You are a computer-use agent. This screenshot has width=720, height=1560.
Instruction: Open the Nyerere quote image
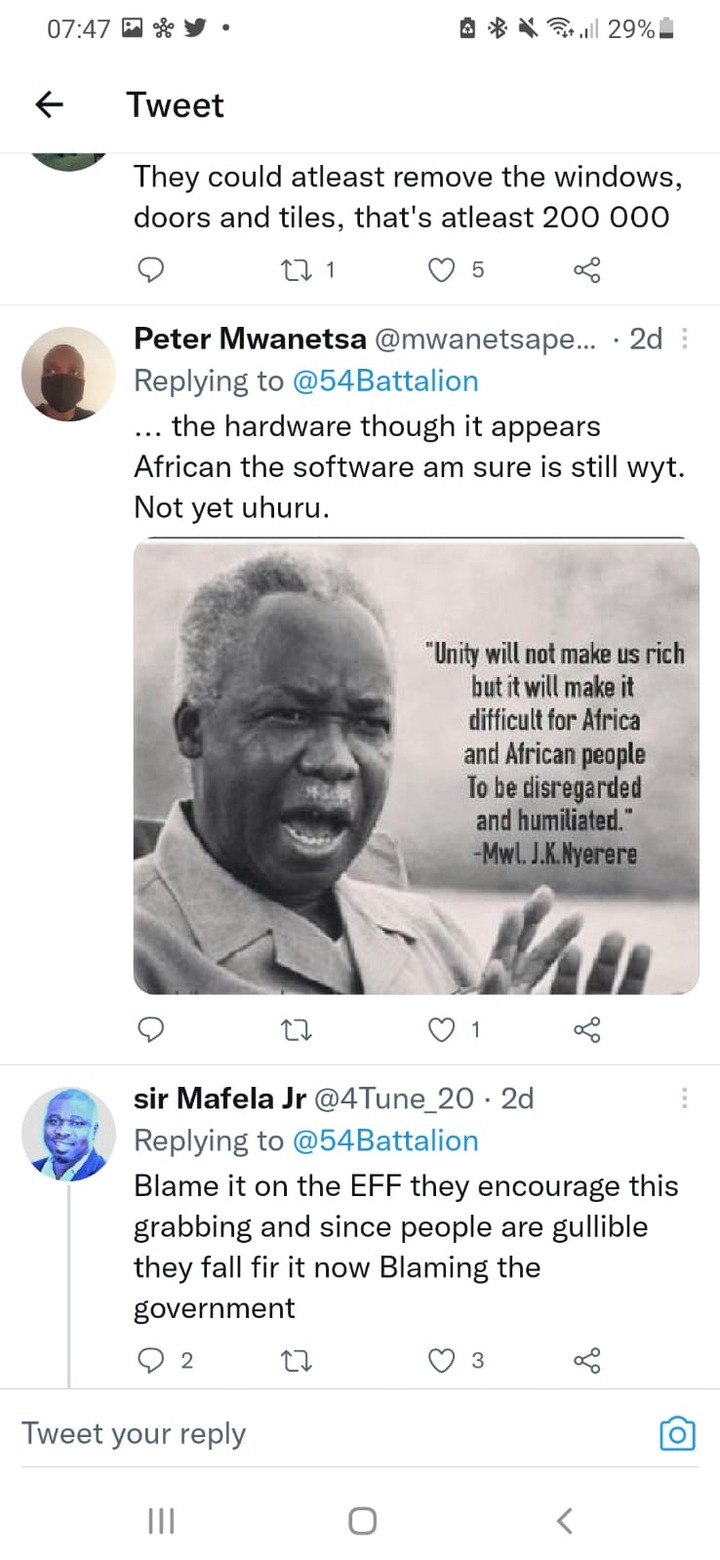[416, 766]
